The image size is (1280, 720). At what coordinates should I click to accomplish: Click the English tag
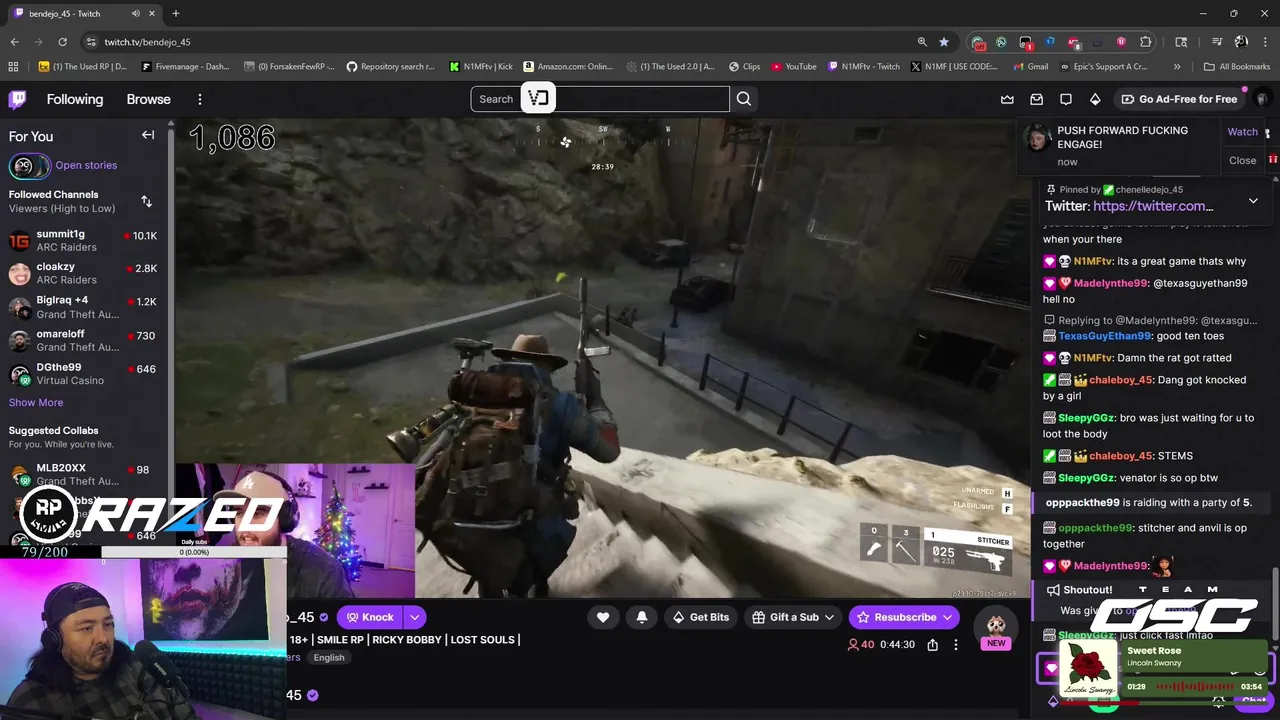[x=329, y=657]
